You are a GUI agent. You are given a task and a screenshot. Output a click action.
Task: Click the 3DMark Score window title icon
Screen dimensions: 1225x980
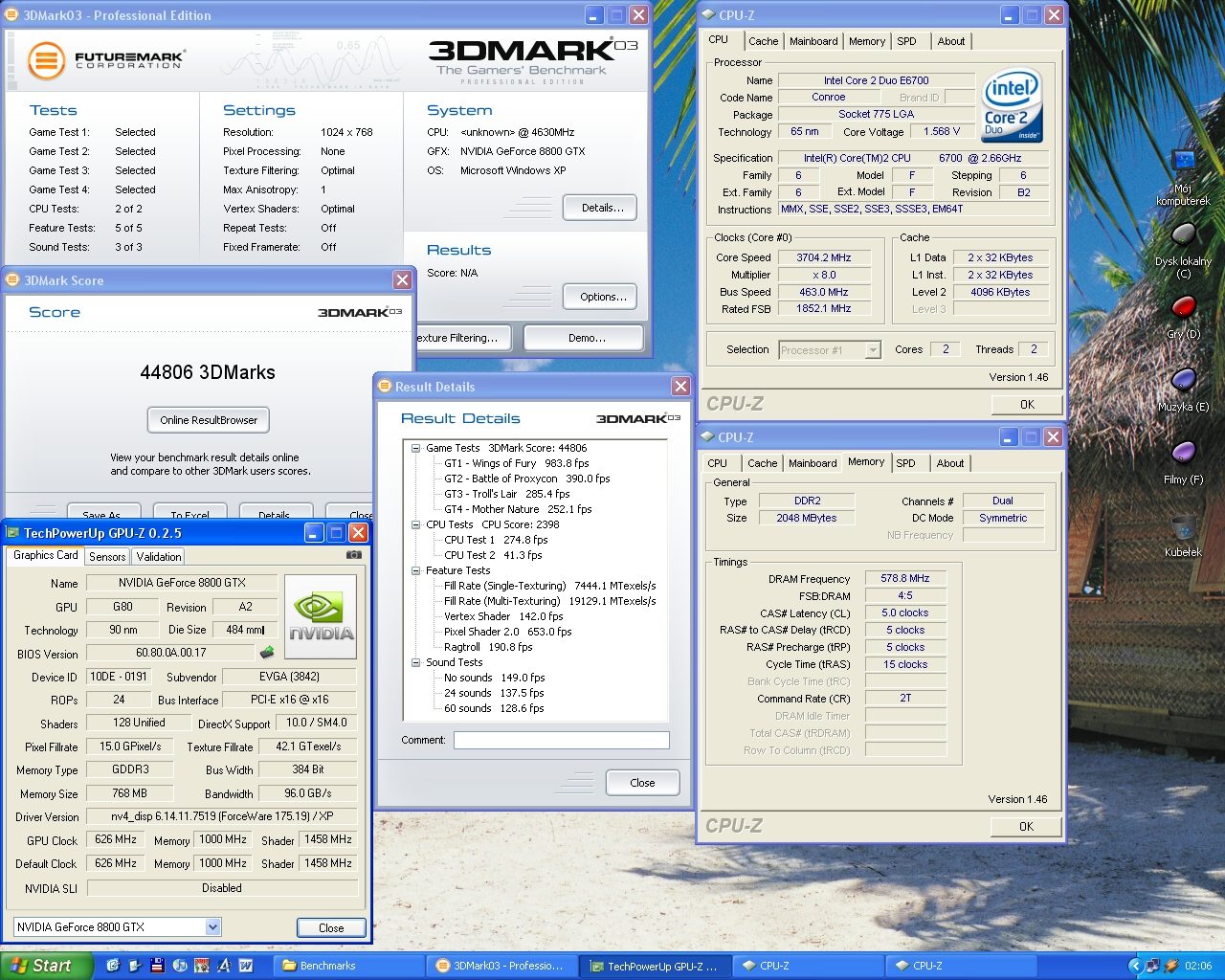(x=13, y=279)
